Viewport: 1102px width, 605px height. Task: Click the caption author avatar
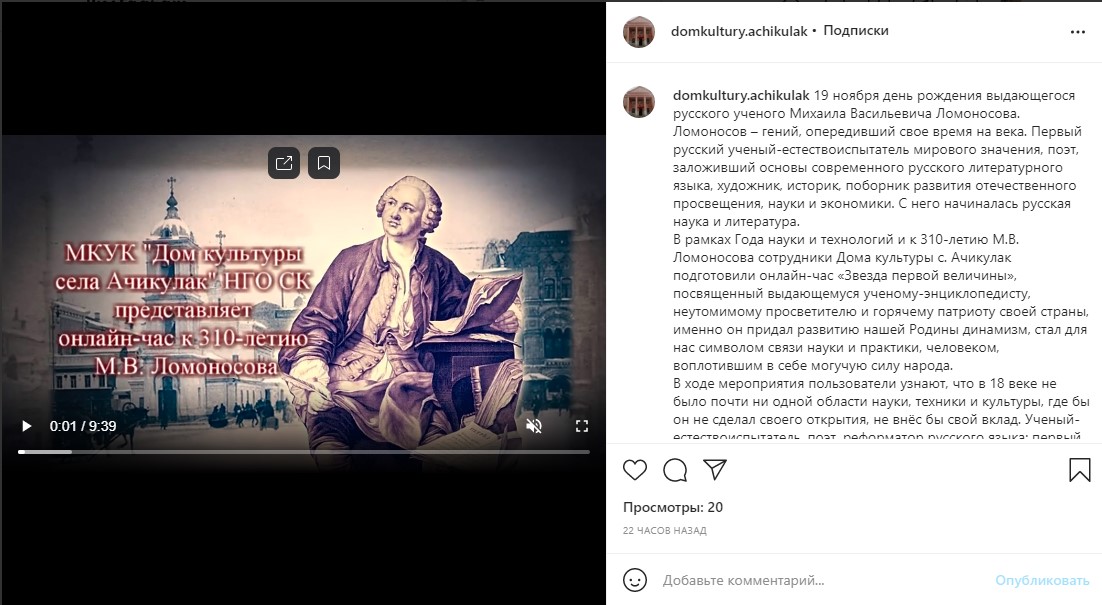pyautogui.click(x=639, y=102)
